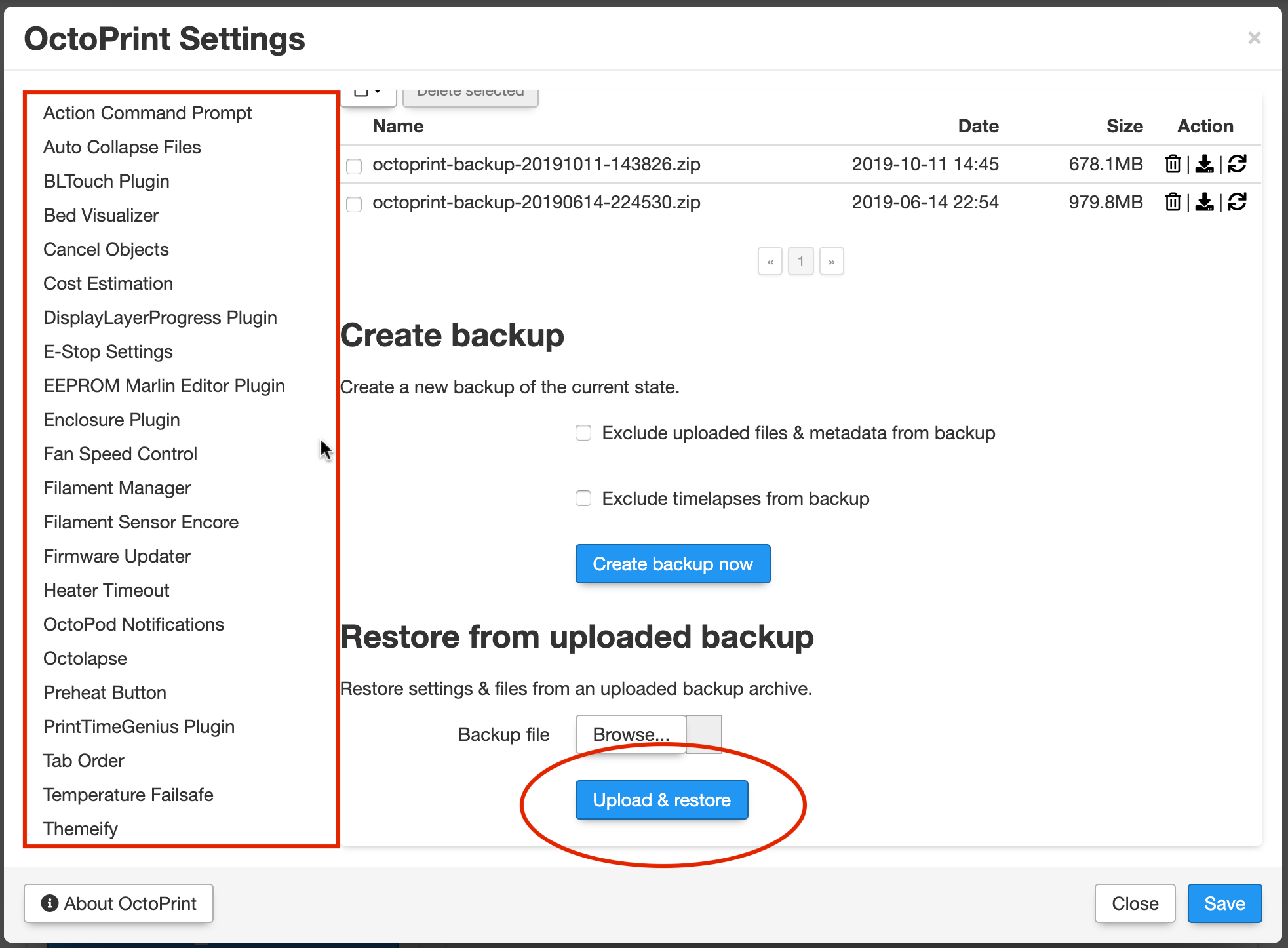Close the OctoPrint Settings dialog with X

tap(1254, 38)
